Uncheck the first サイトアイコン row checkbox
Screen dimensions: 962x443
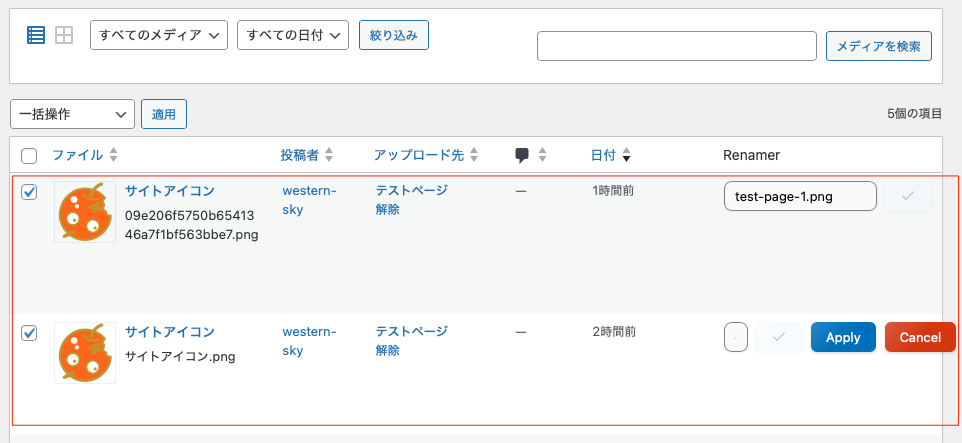29,192
